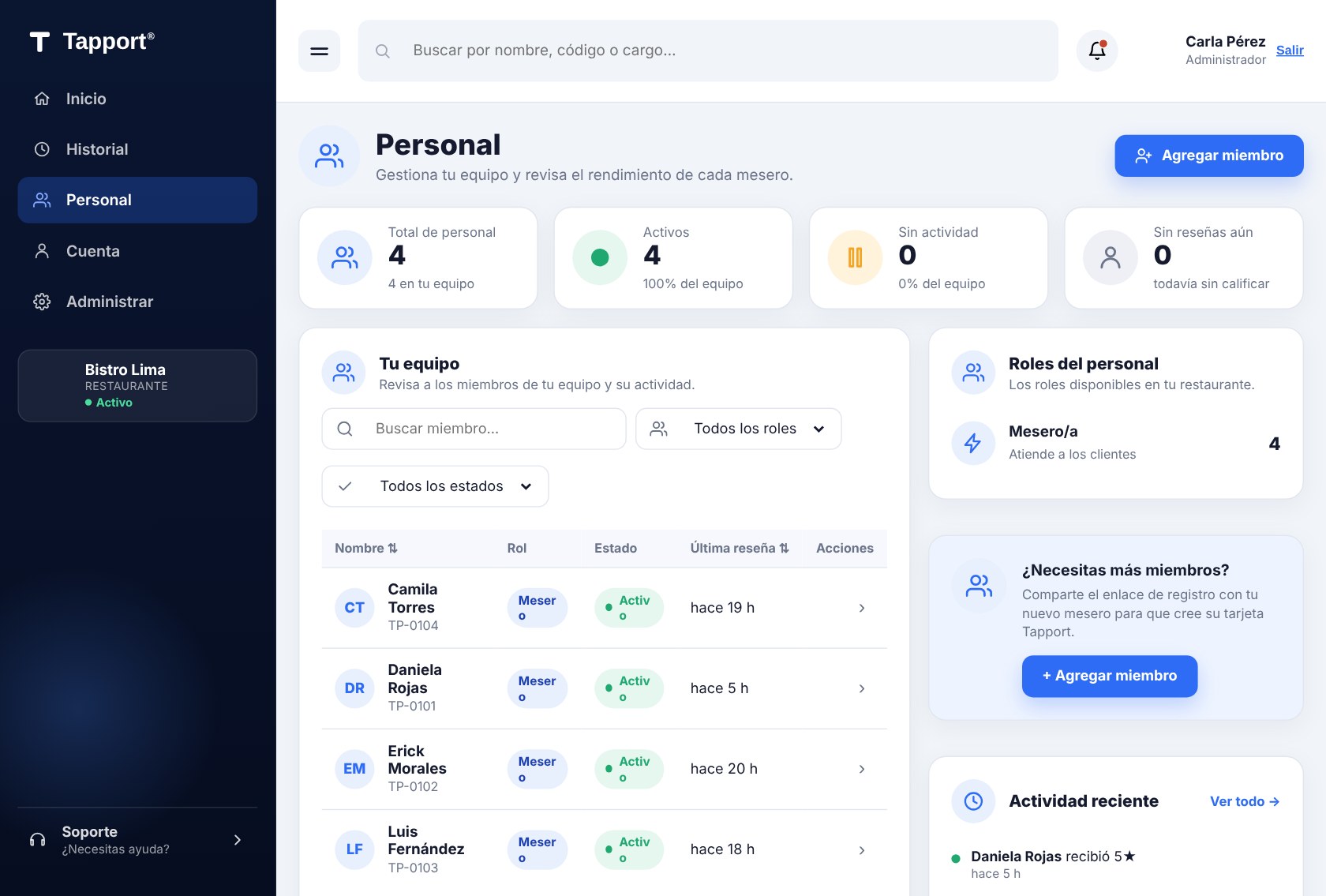Click the CT avatar for Camila Torres

(x=354, y=608)
